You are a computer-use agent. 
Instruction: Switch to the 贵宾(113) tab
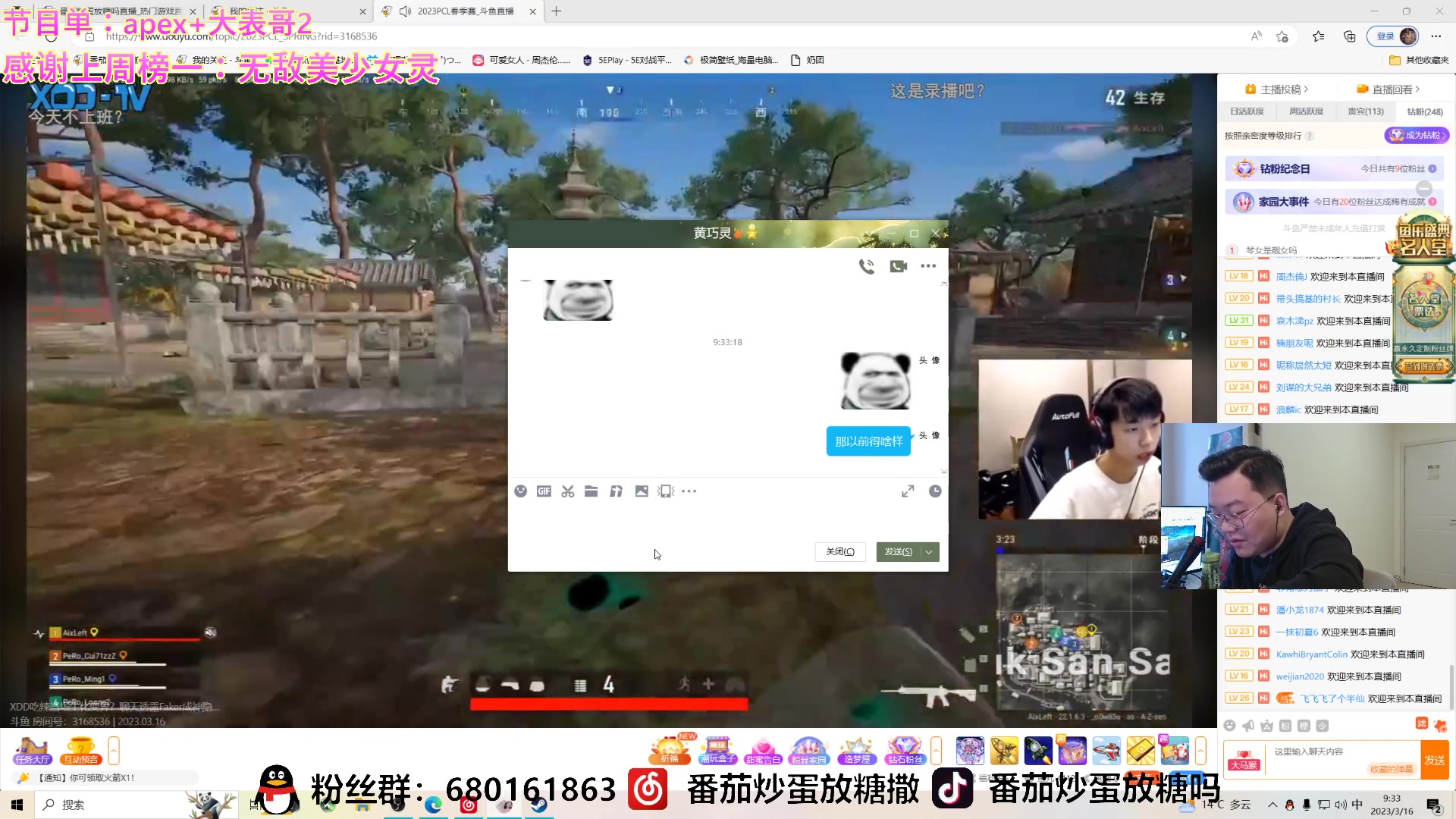[x=1366, y=111]
